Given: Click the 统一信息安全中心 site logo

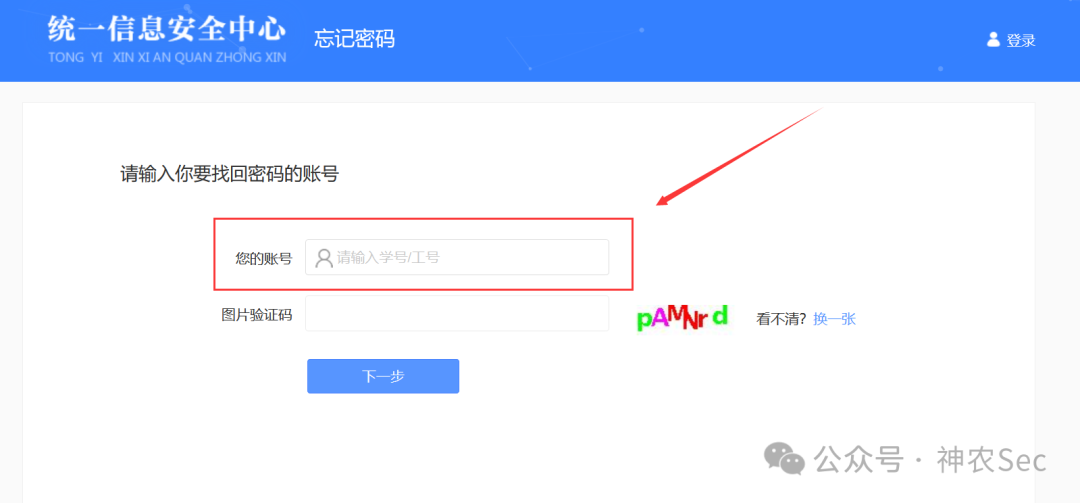Looking at the screenshot, I should [x=167, y=29].
